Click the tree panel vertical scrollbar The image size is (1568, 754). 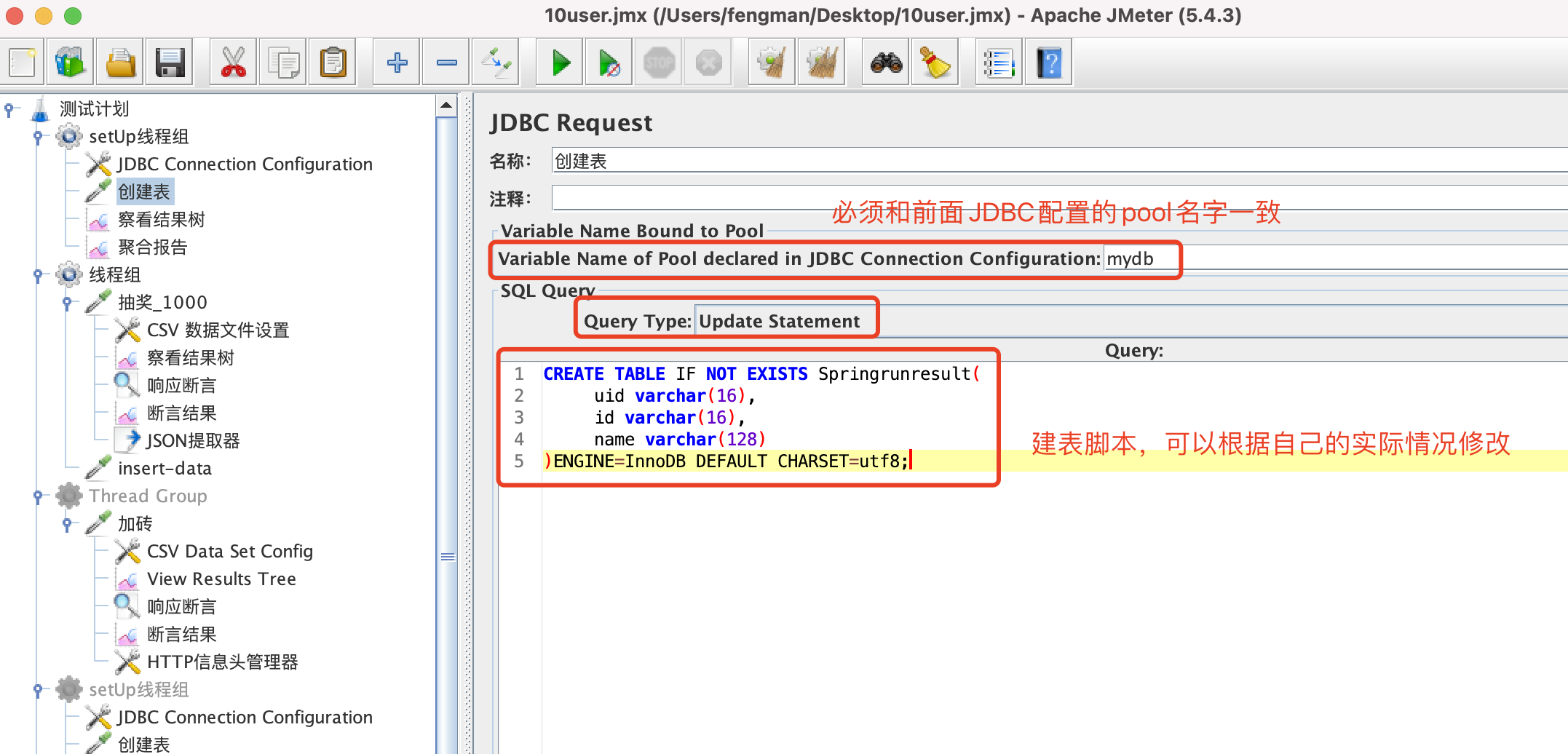(447, 556)
